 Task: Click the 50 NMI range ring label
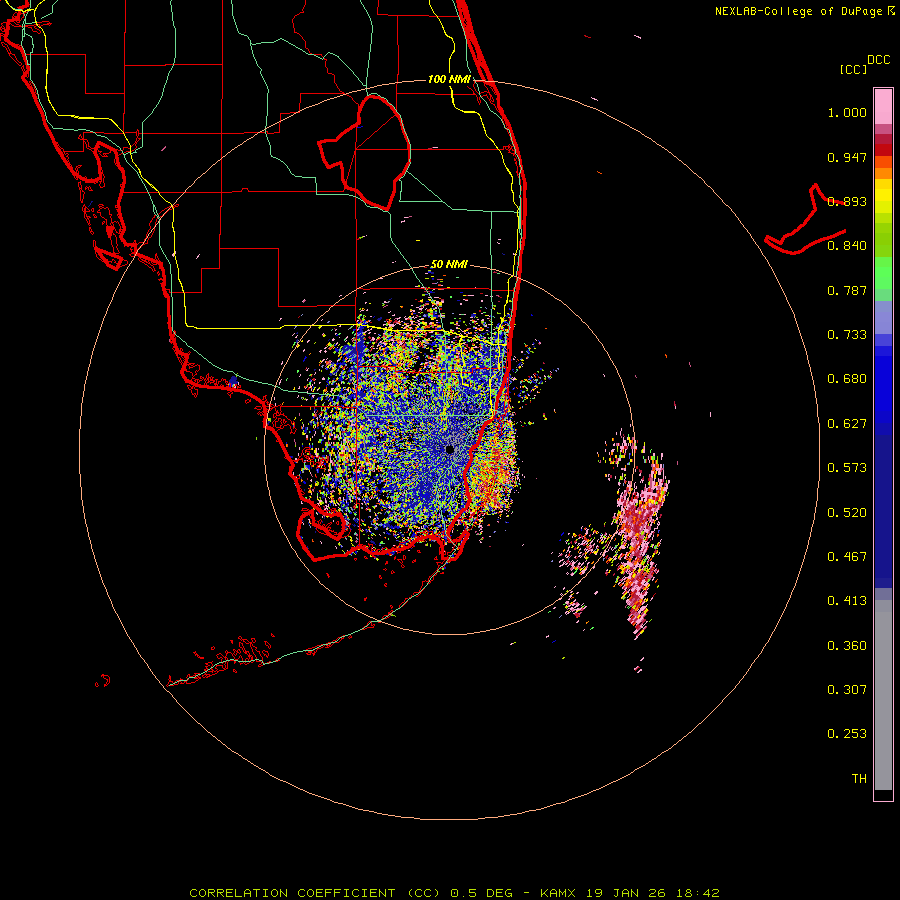[x=449, y=264]
